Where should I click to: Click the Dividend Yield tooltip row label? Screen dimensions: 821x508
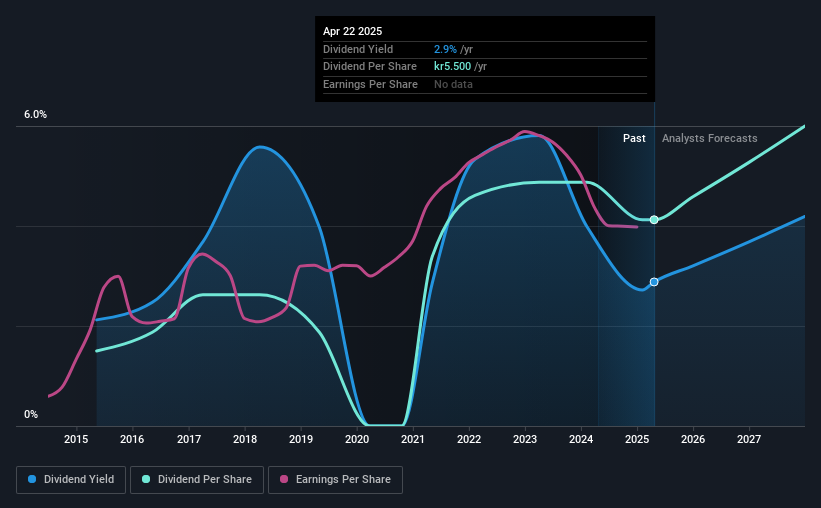coord(358,49)
